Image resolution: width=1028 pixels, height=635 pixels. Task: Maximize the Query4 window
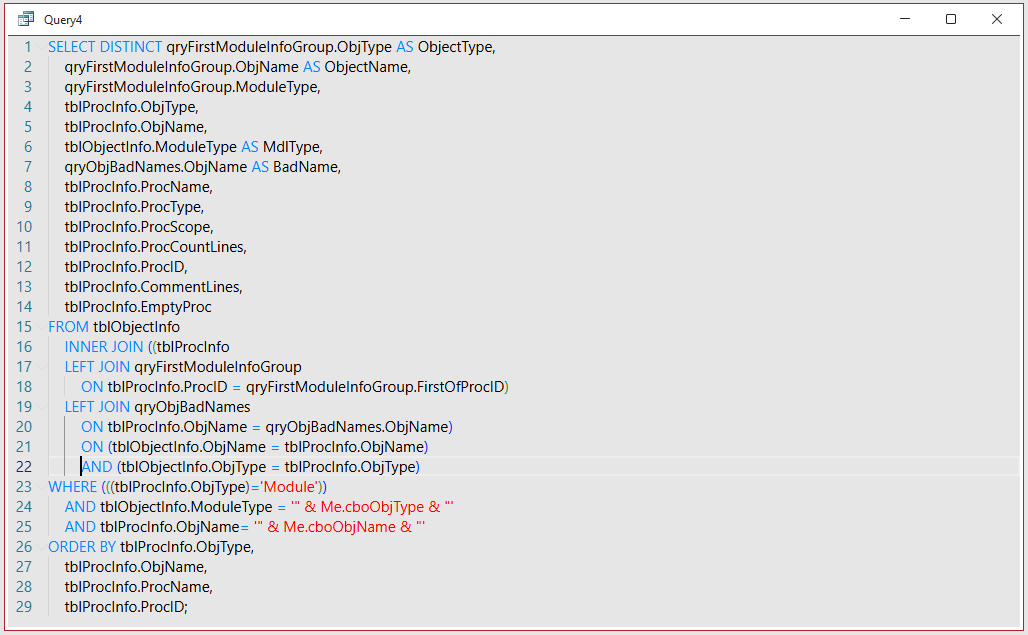click(951, 19)
